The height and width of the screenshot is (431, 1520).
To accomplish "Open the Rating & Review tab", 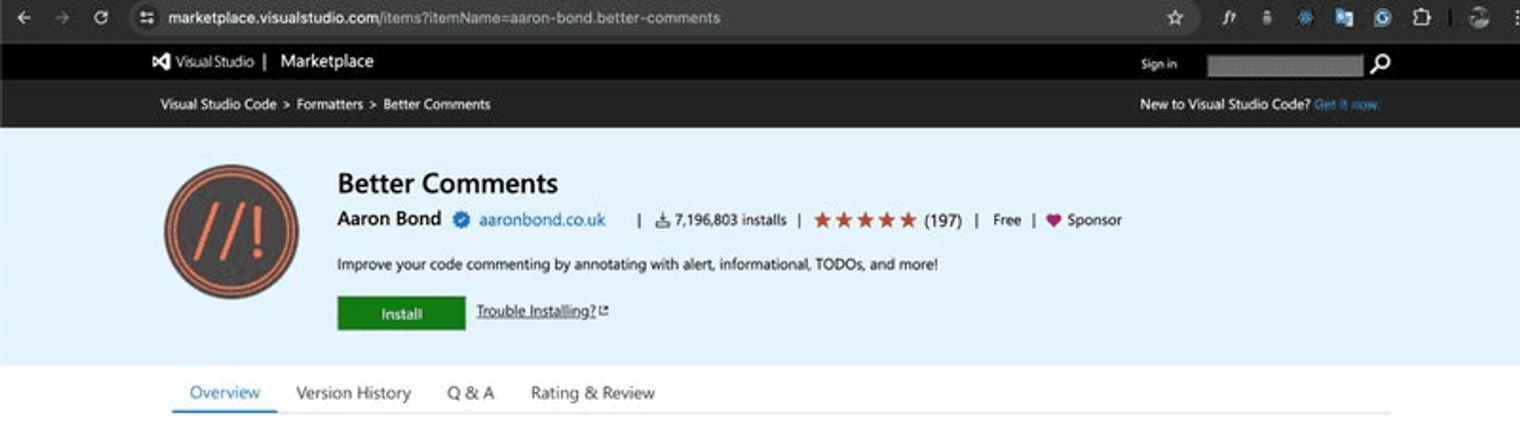I will click(593, 393).
